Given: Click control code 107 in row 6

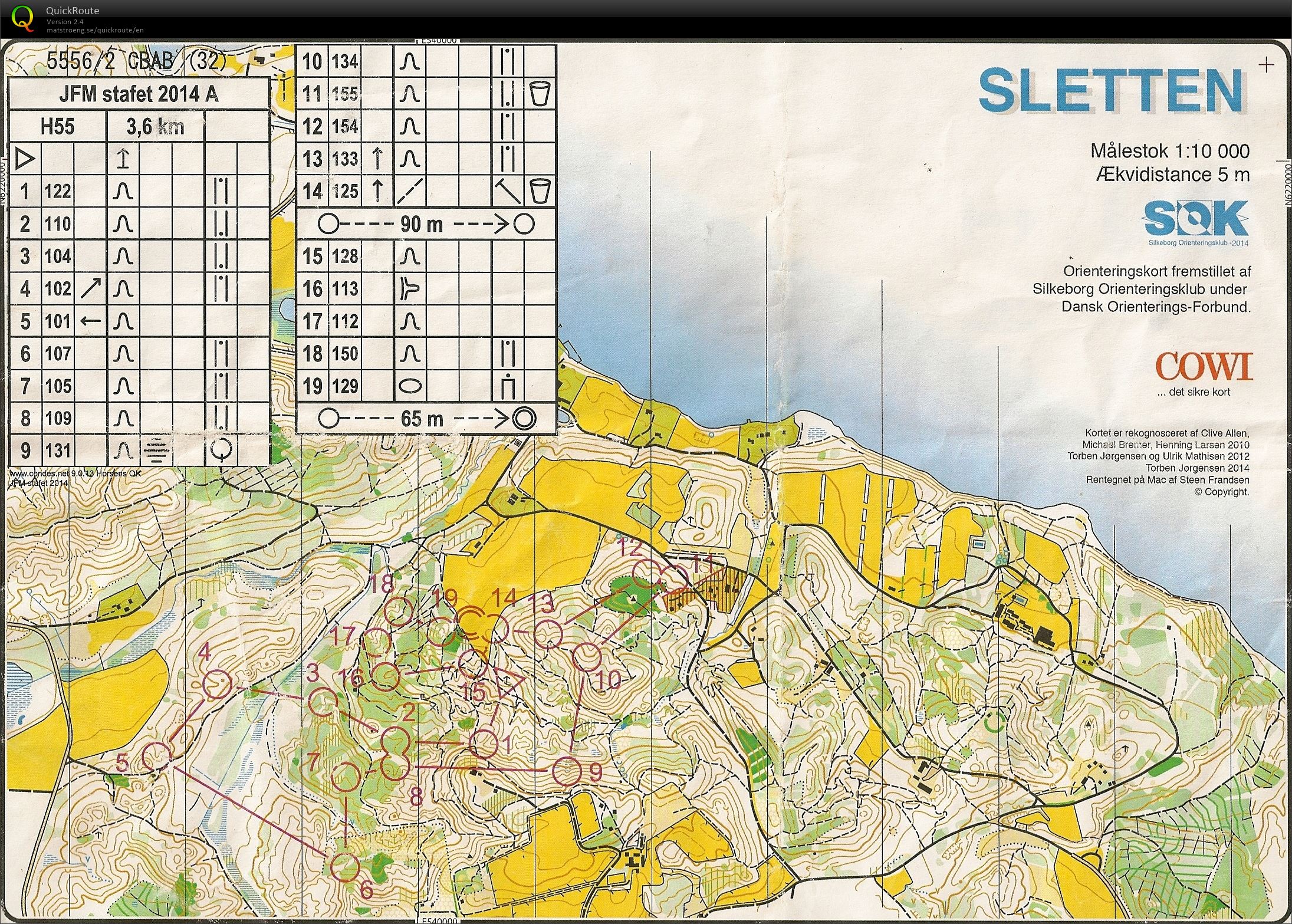Looking at the screenshot, I should pos(58,354).
